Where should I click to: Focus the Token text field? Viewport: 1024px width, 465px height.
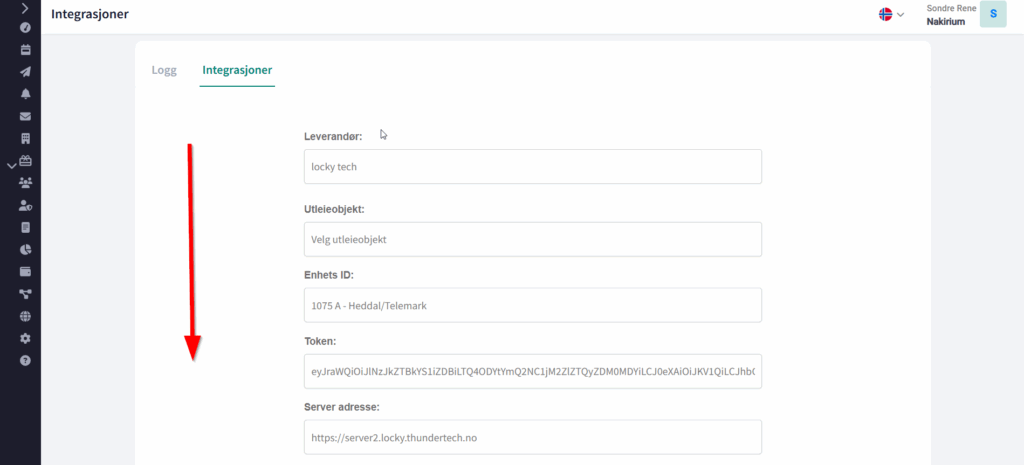tap(532, 371)
